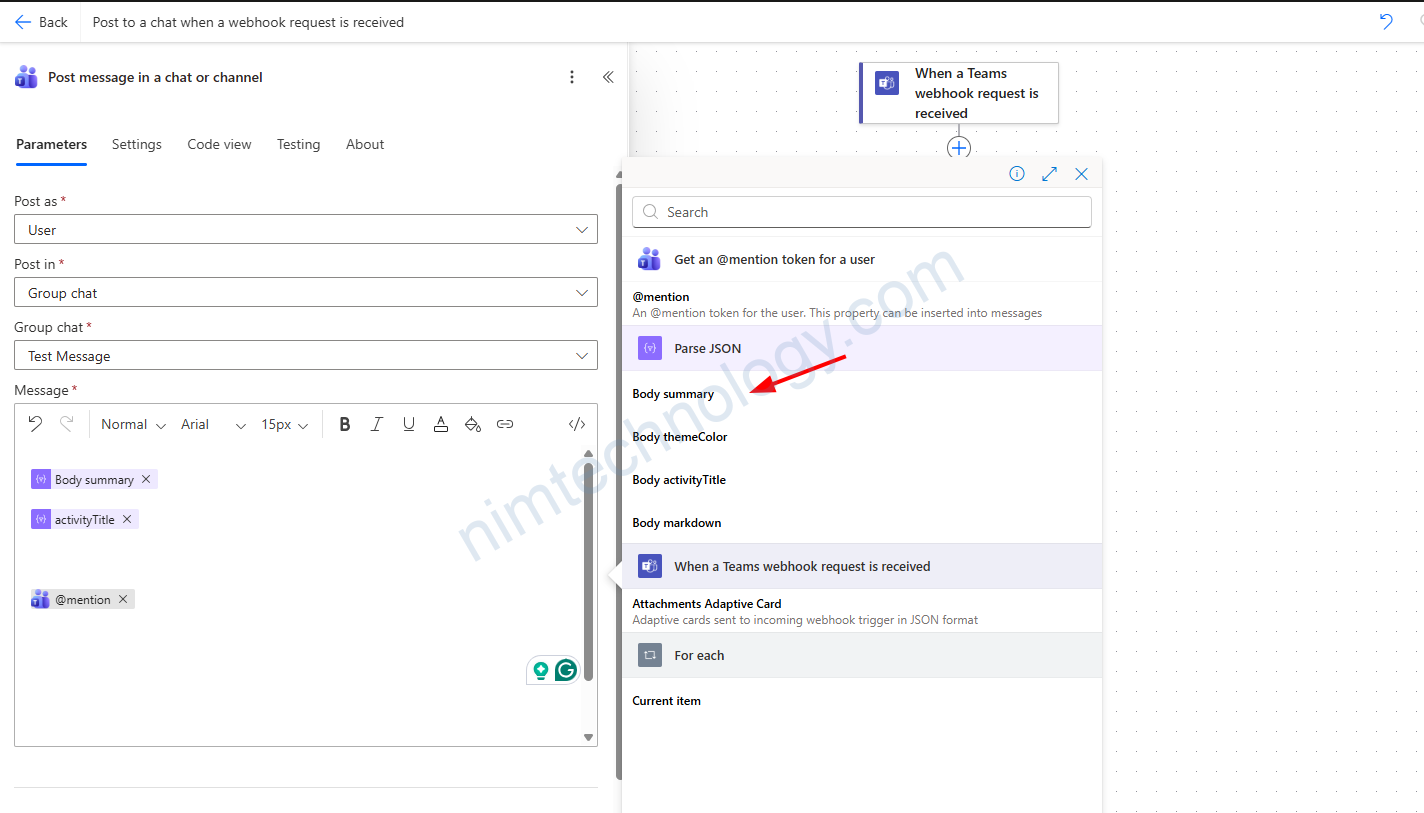The height and width of the screenshot is (813, 1424).
Task: Go back using the Back button
Action: 41,22
